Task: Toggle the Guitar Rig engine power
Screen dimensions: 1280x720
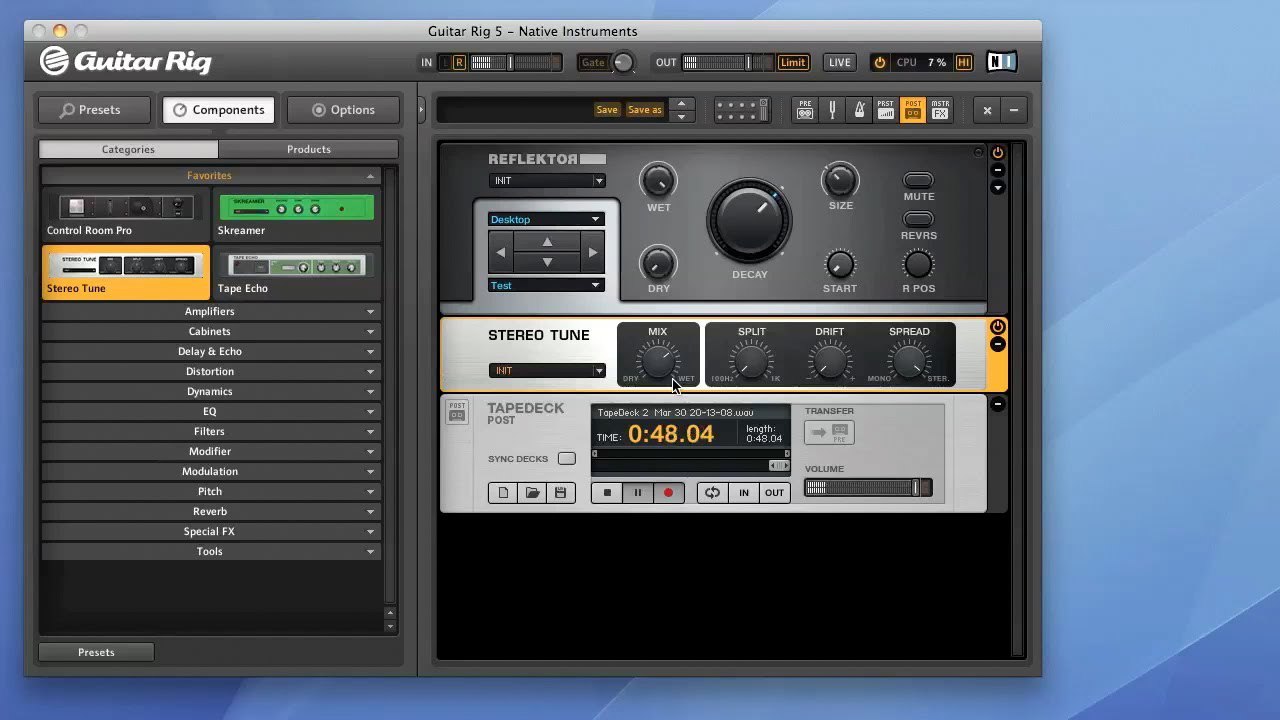Action: [x=880, y=62]
